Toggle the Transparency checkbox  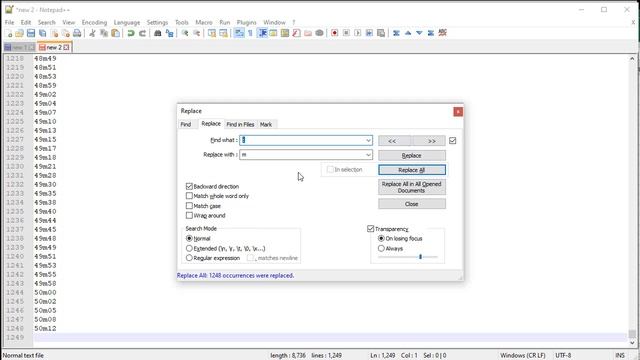tap(371, 229)
